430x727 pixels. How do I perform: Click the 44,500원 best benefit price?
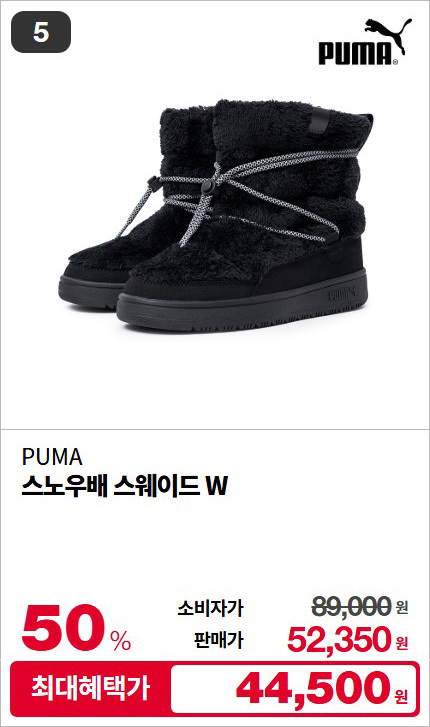pos(322,688)
